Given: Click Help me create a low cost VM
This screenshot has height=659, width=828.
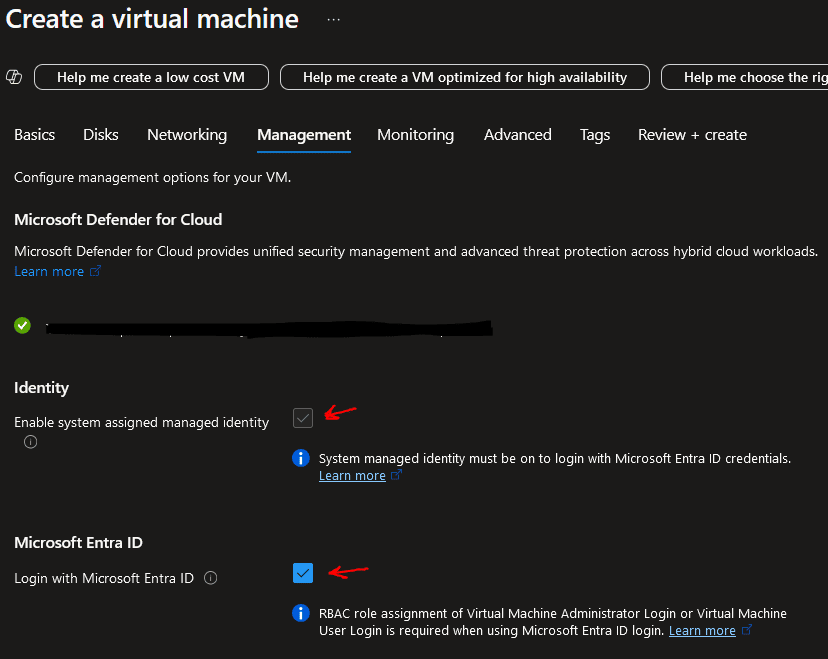Looking at the screenshot, I should [x=152, y=77].
